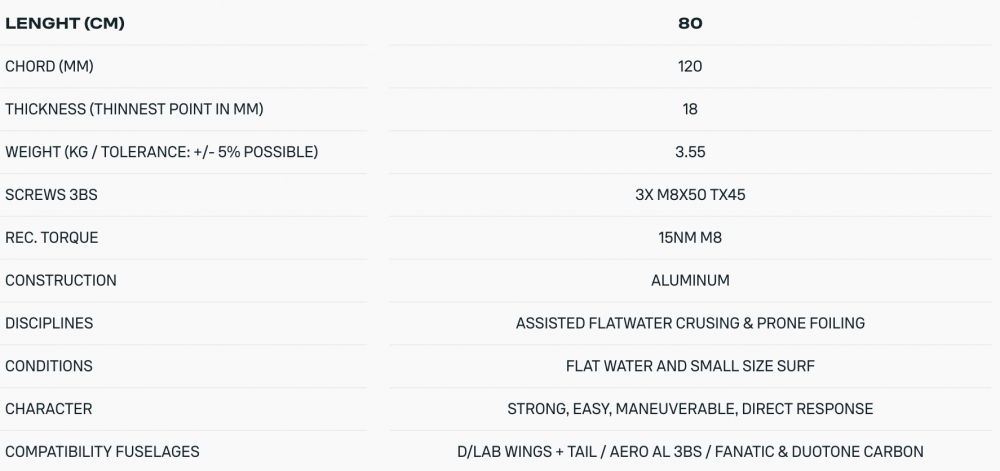Select the 3X M8X50 TX45 screw value
The width and height of the screenshot is (1000, 471).
click(x=690, y=195)
